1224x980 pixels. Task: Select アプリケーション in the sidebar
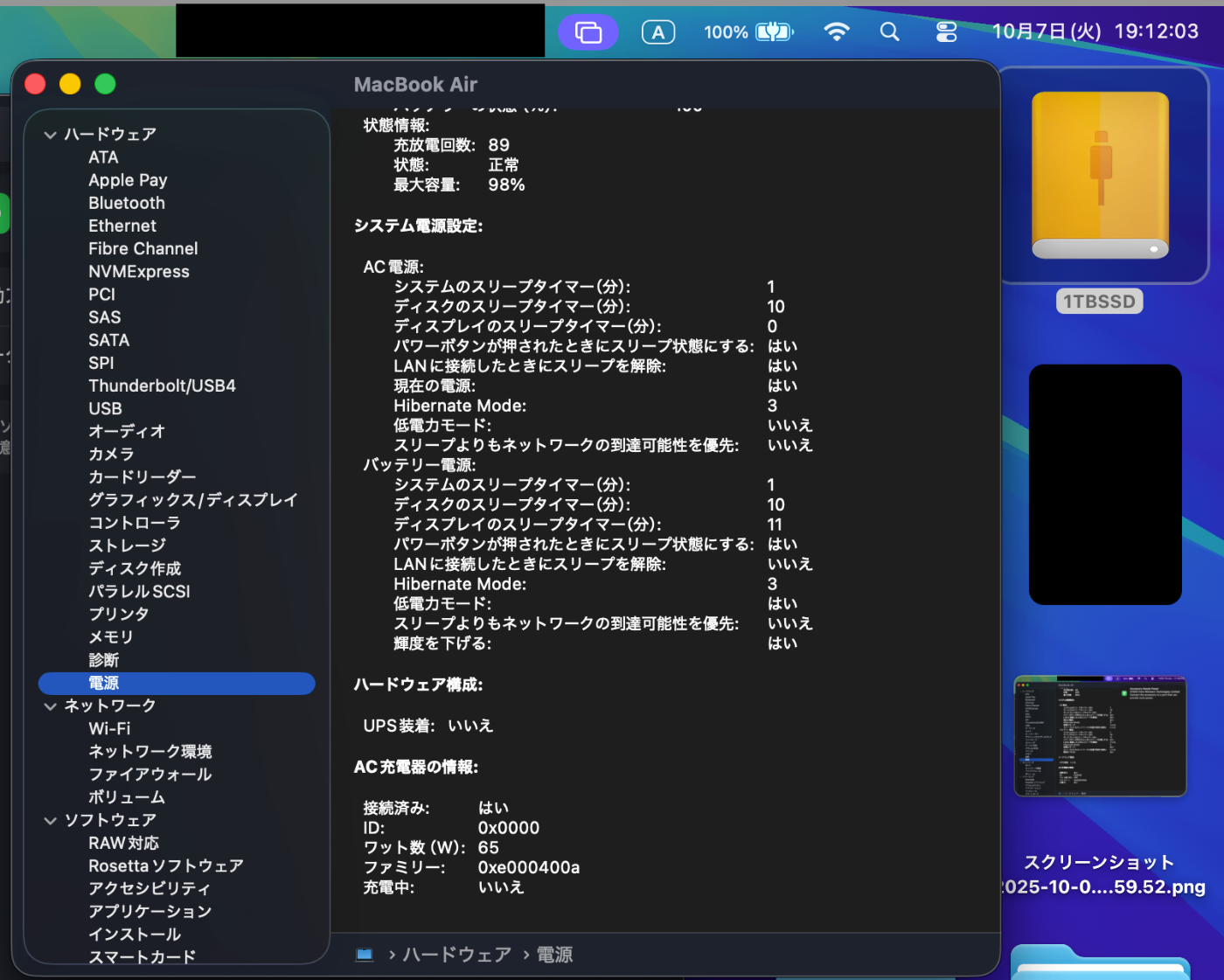[x=150, y=911]
